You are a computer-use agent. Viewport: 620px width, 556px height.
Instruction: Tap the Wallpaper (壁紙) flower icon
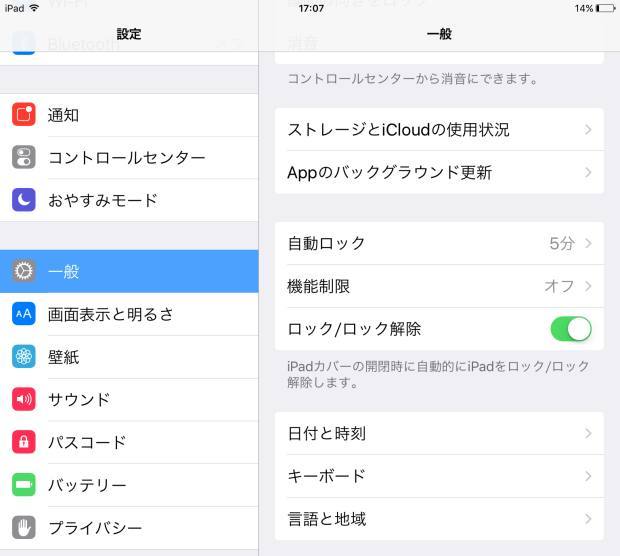[24, 357]
